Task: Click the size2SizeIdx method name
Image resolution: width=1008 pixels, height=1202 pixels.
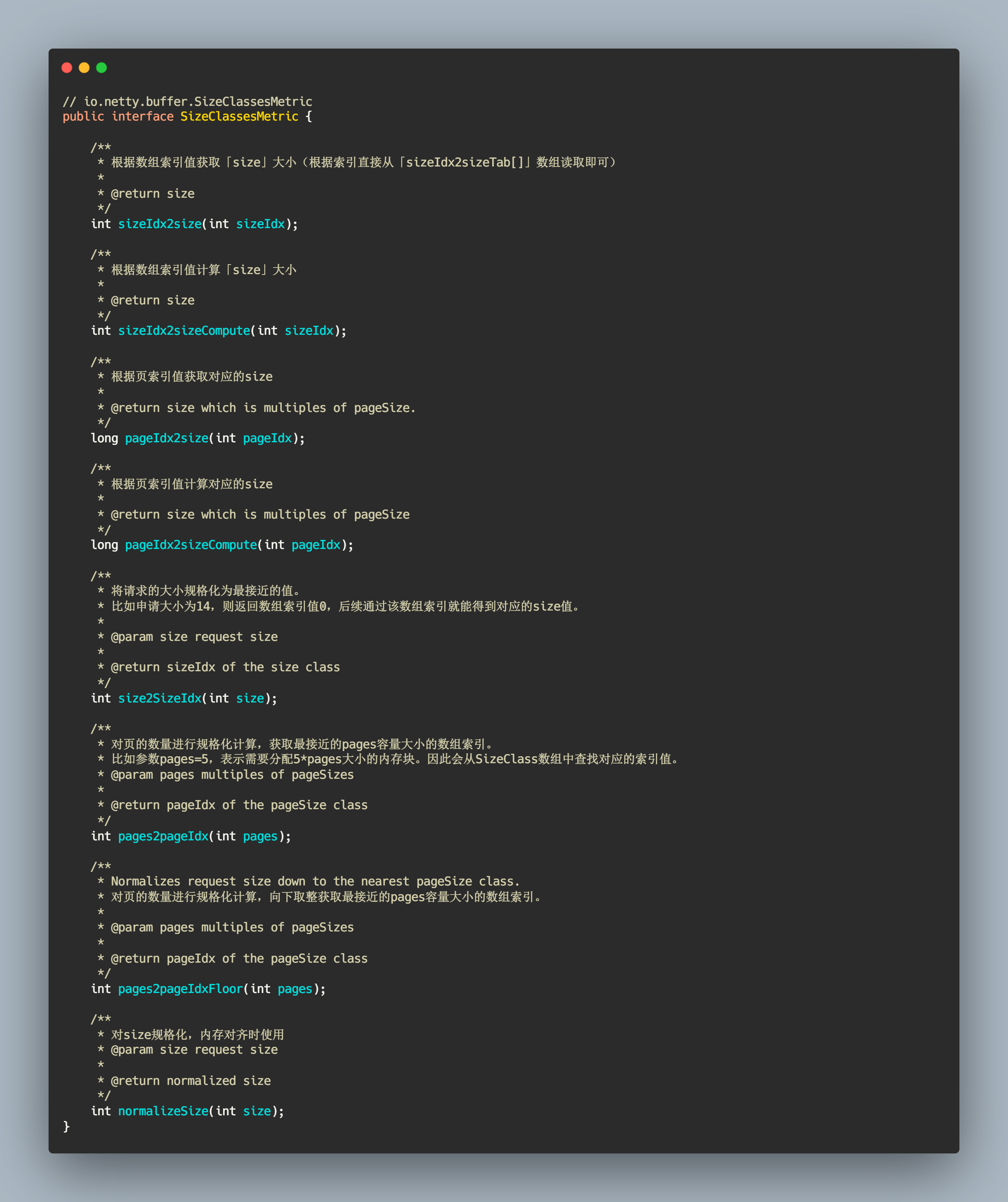Action: (x=160, y=698)
